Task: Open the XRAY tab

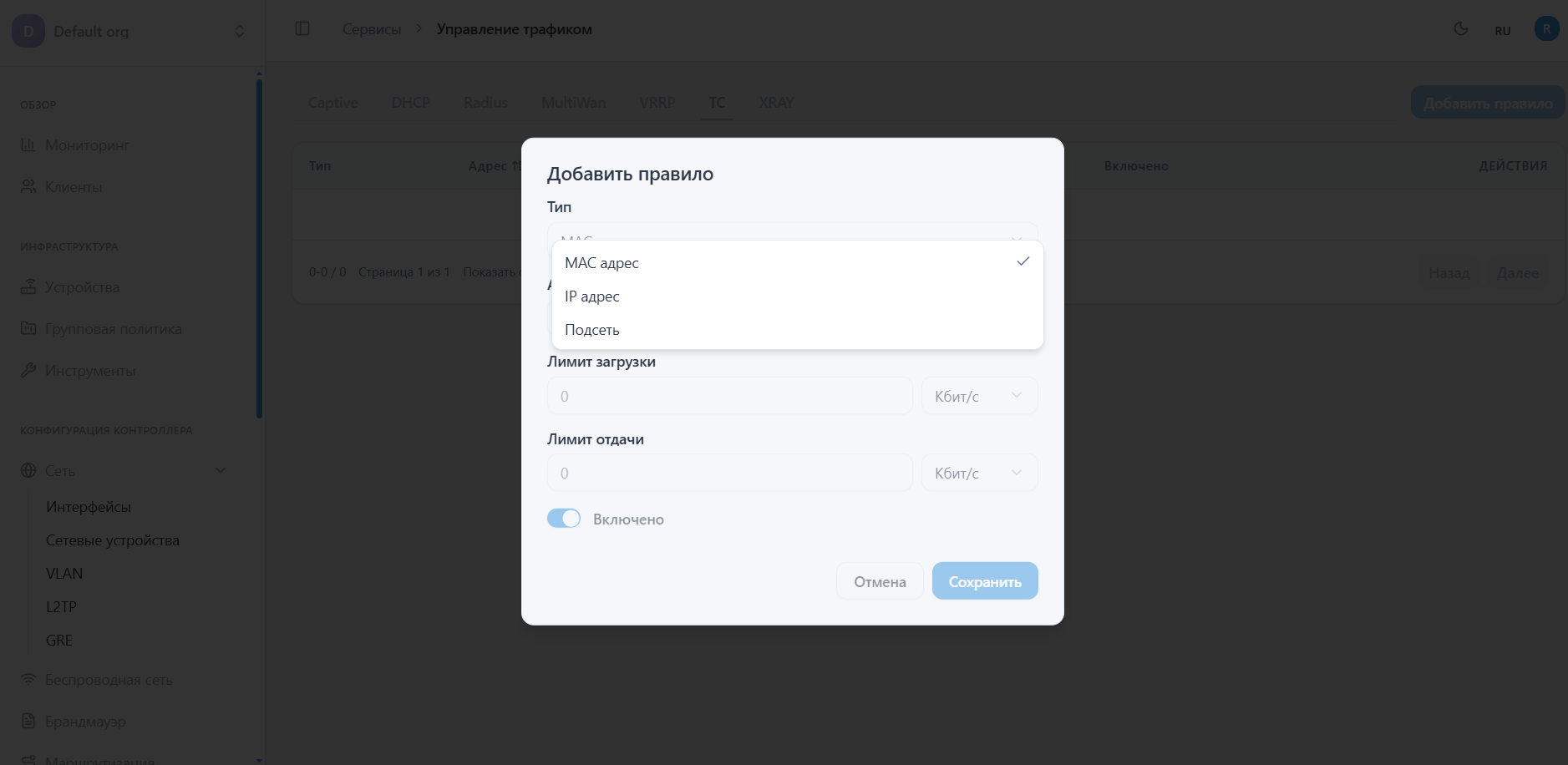Action: (x=777, y=102)
